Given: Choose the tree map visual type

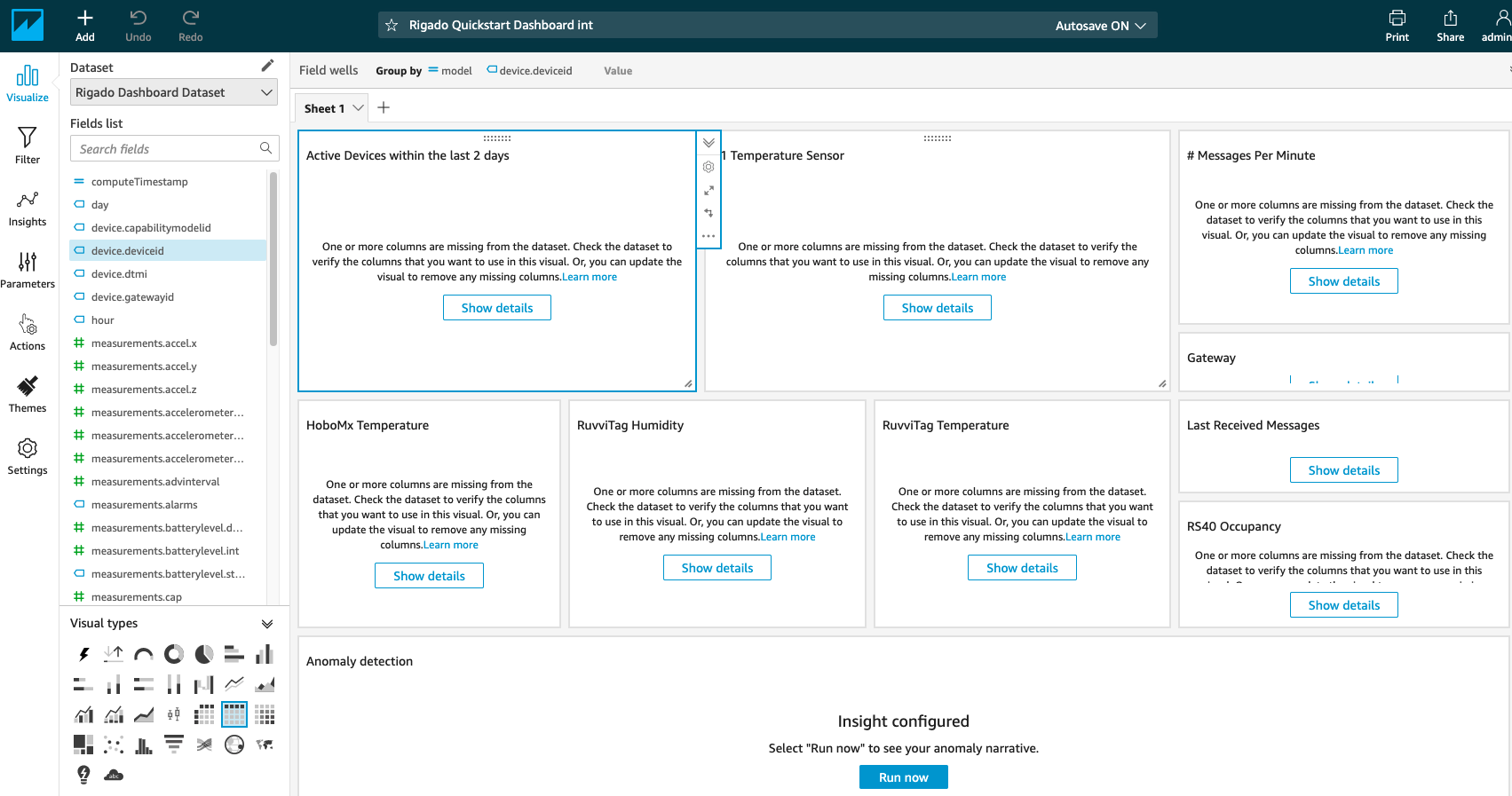Looking at the screenshot, I should pyautogui.click(x=83, y=744).
